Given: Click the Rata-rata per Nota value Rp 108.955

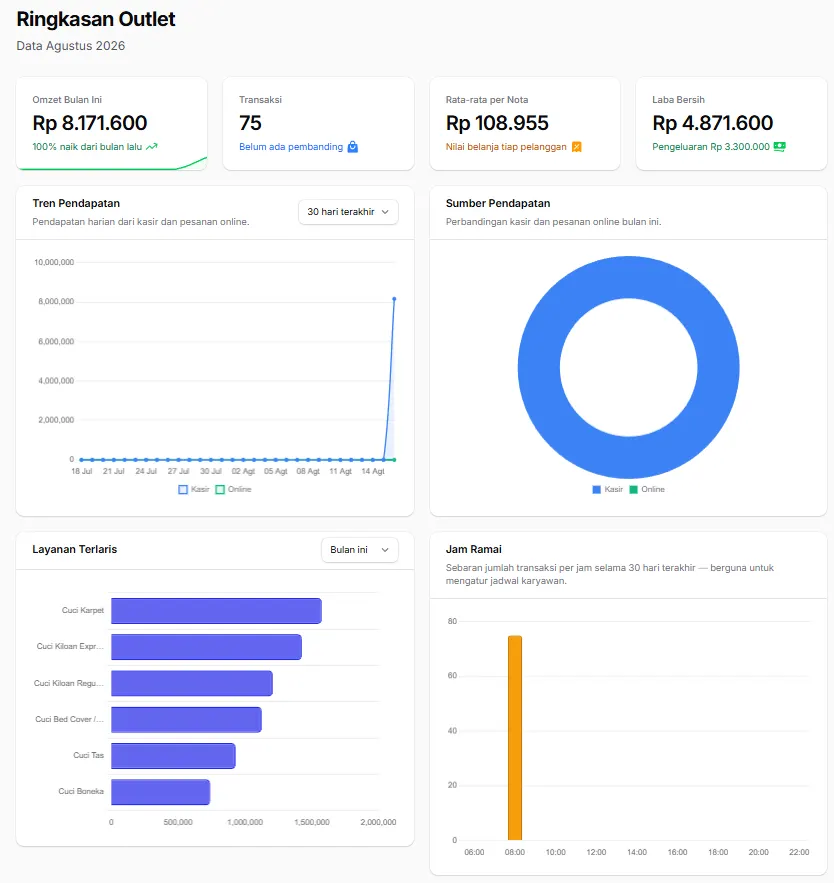Looking at the screenshot, I should [x=497, y=123].
